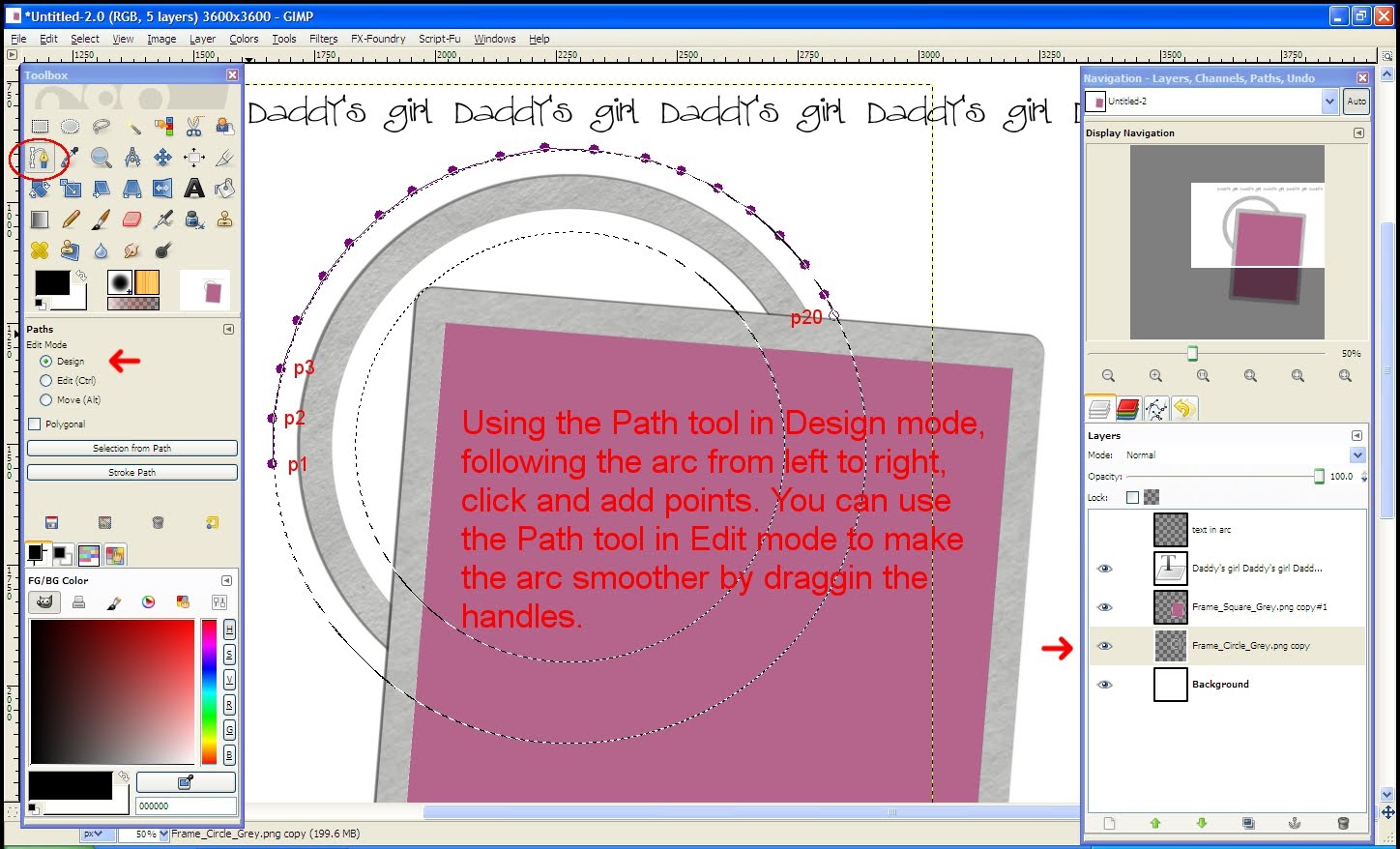This screenshot has height=849, width=1400.
Task: Switch path Edit Mode to Edit (Ctrl)
Action: coord(45,380)
